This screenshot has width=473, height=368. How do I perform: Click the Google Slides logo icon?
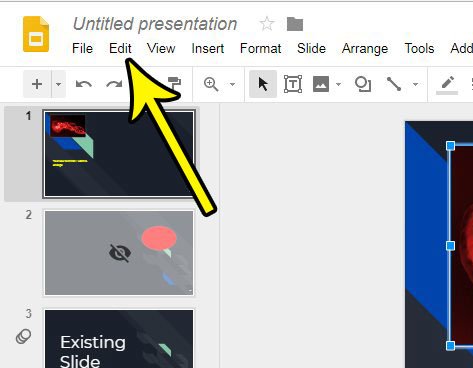click(x=36, y=34)
